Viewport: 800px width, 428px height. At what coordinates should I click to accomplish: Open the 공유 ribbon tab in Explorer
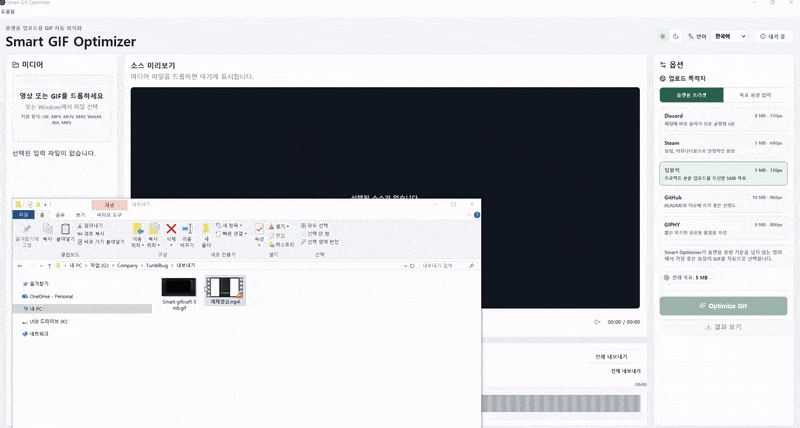click(x=60, y=215)
